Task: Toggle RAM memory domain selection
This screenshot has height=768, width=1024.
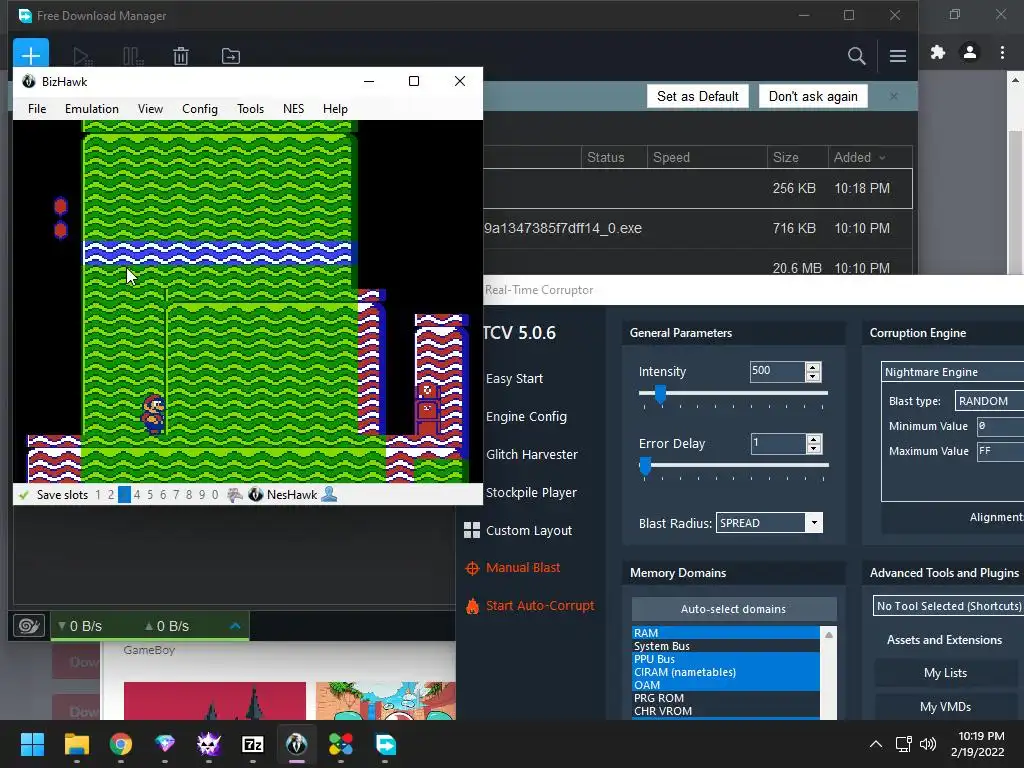Action: [x=726, y=633]
